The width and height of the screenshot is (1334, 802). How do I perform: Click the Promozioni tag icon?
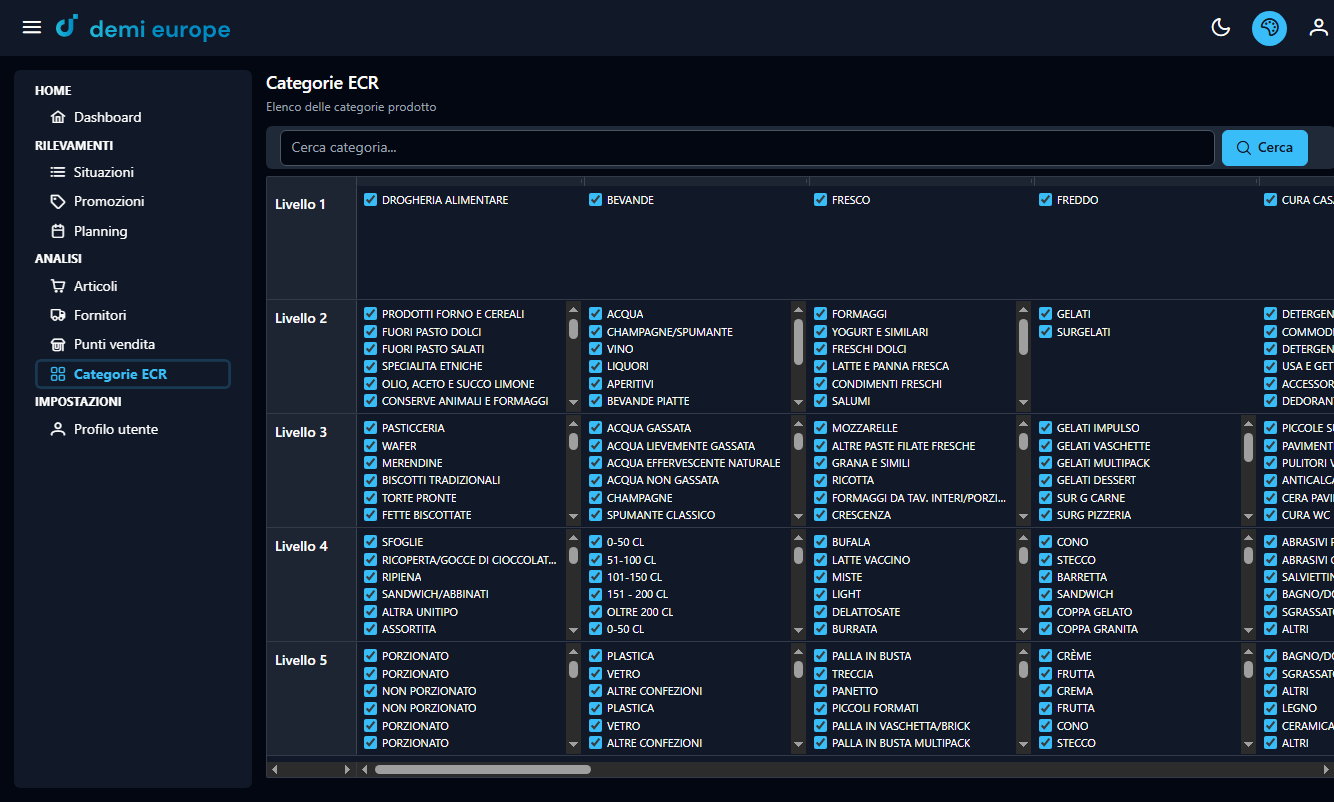point(58,201)
